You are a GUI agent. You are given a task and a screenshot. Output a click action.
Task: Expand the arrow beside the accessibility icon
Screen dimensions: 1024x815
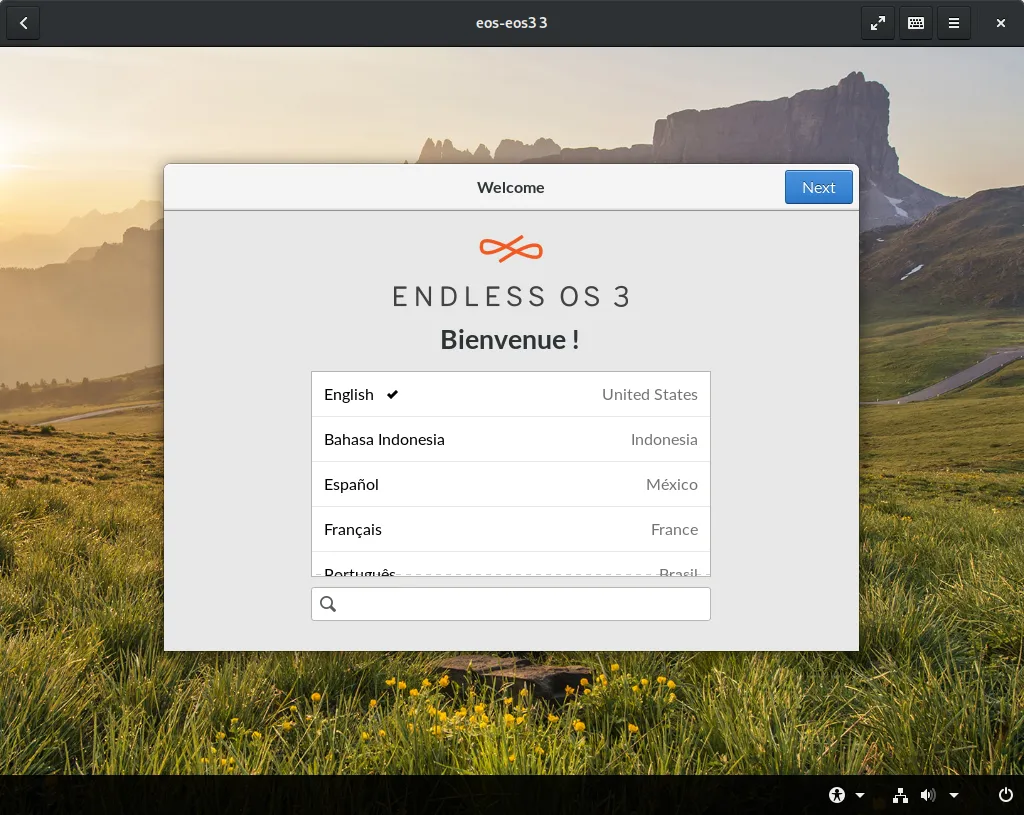point(860,796)
